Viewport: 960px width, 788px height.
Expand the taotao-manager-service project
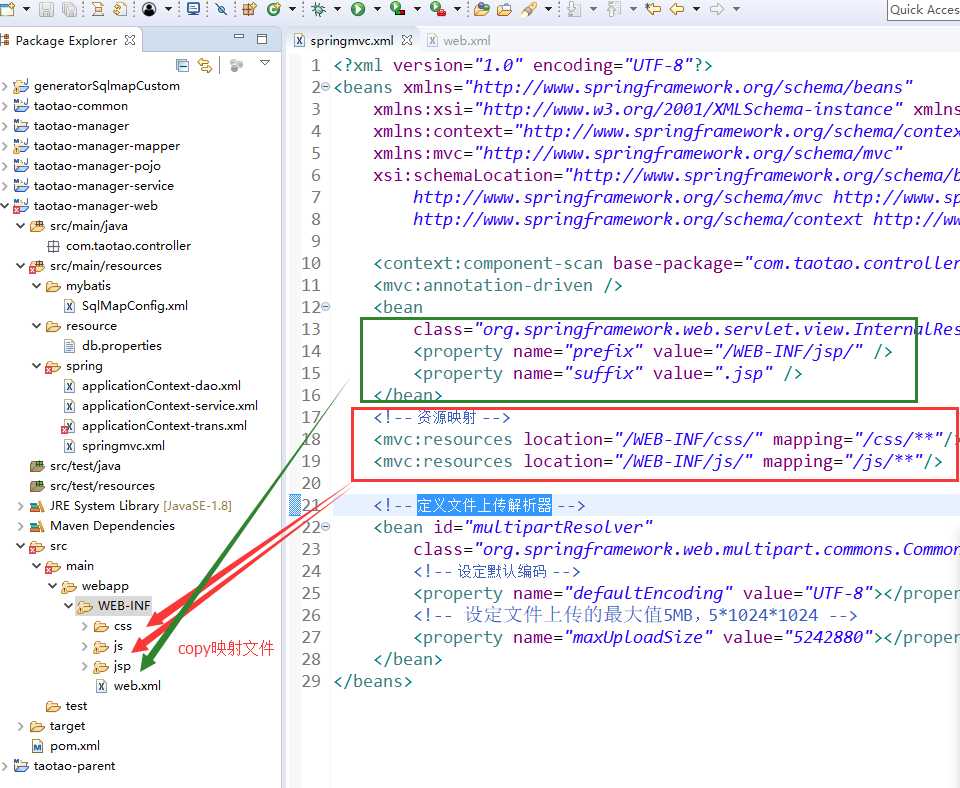tap(5, 186)
